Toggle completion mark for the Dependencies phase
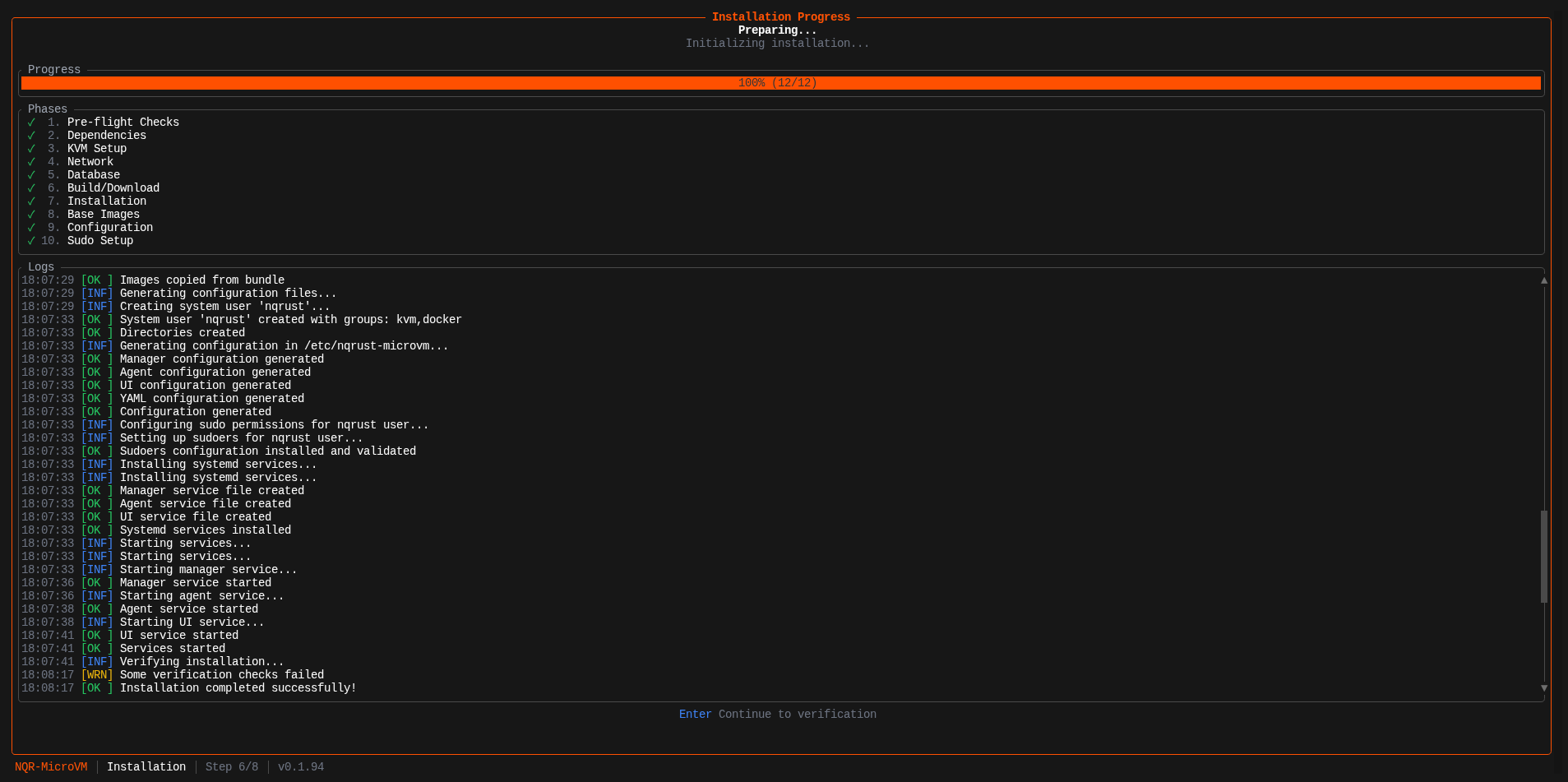 coord(31,135)
